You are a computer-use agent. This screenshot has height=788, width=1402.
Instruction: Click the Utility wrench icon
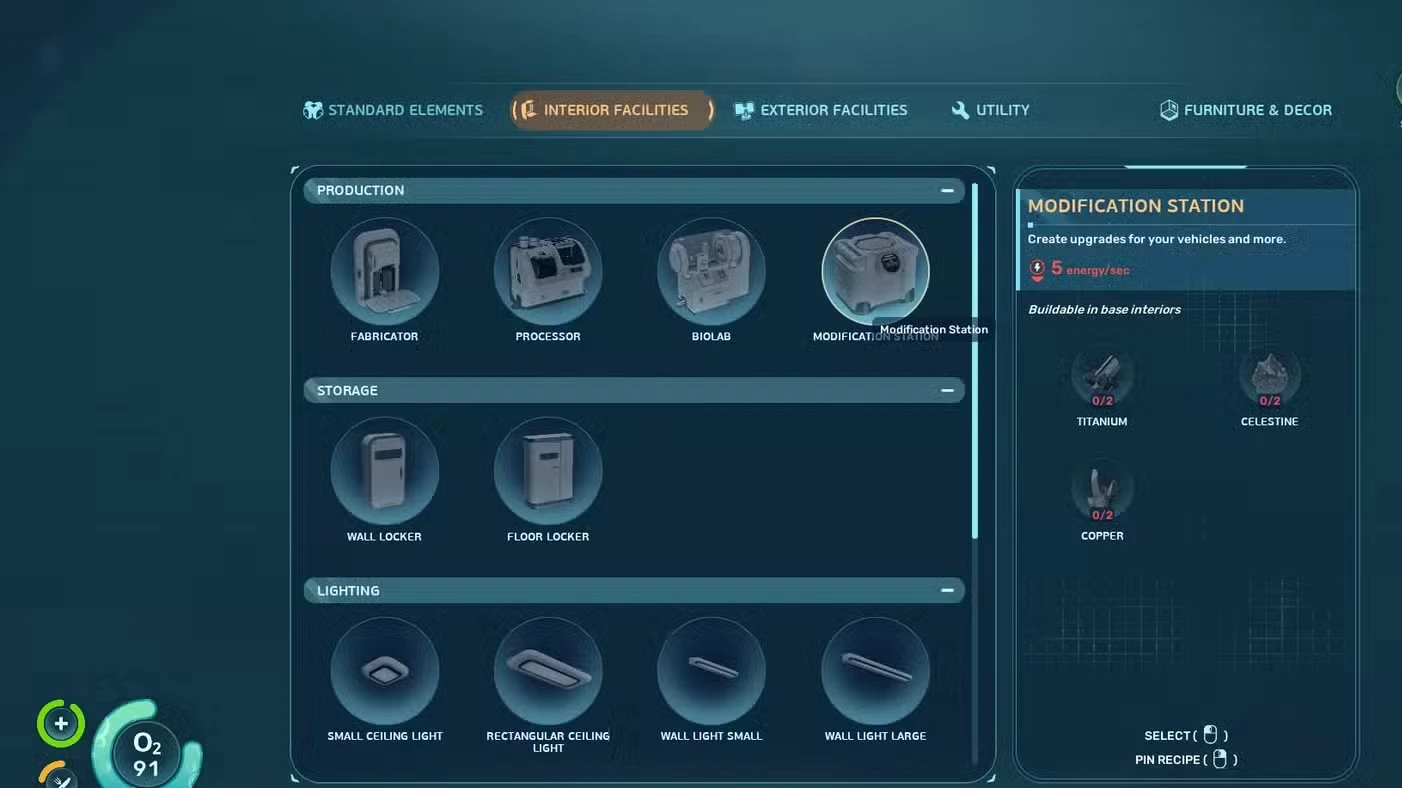[x=960, y=110]
